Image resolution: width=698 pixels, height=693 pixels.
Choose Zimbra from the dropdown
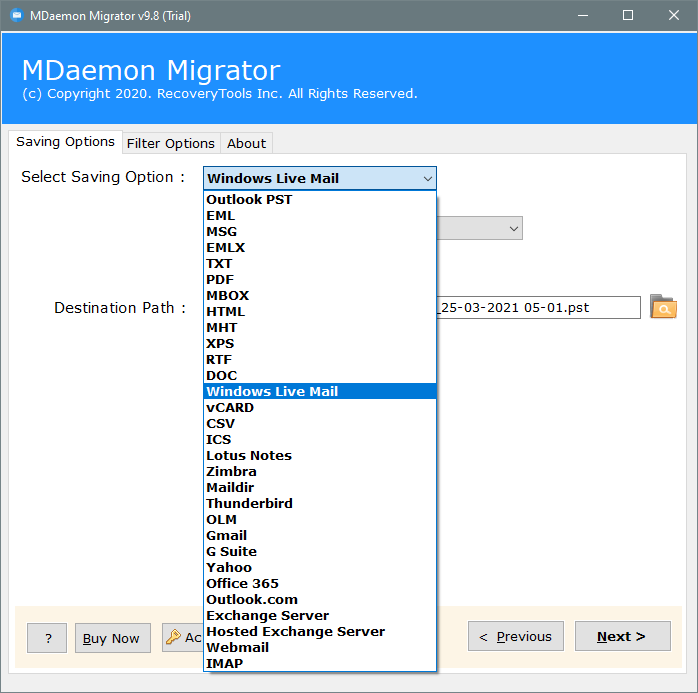320,471
